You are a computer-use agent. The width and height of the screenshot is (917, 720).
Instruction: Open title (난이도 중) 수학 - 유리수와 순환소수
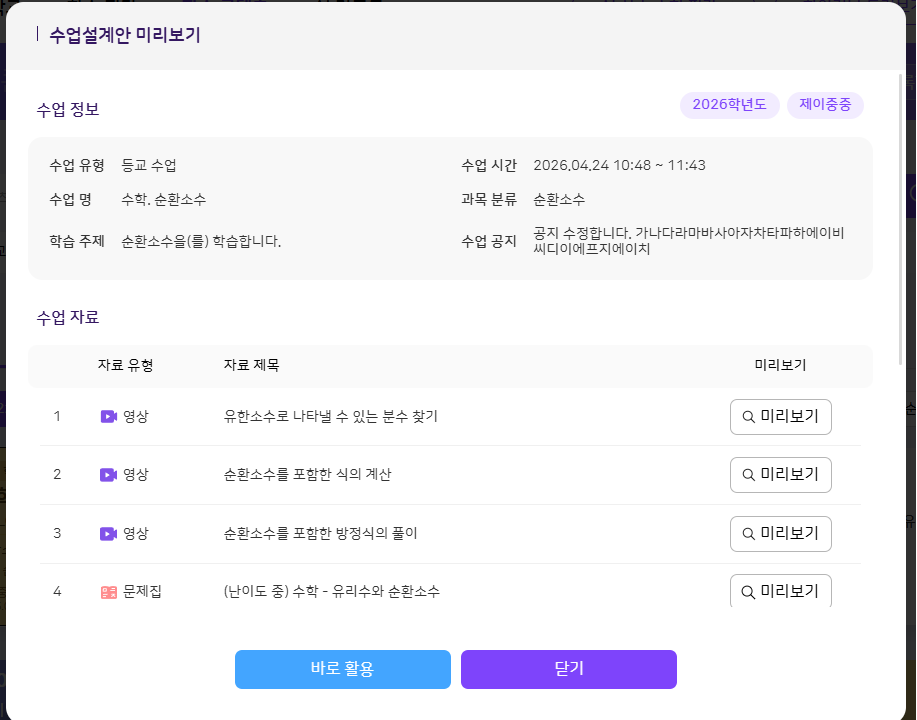(x=331, y=592)
